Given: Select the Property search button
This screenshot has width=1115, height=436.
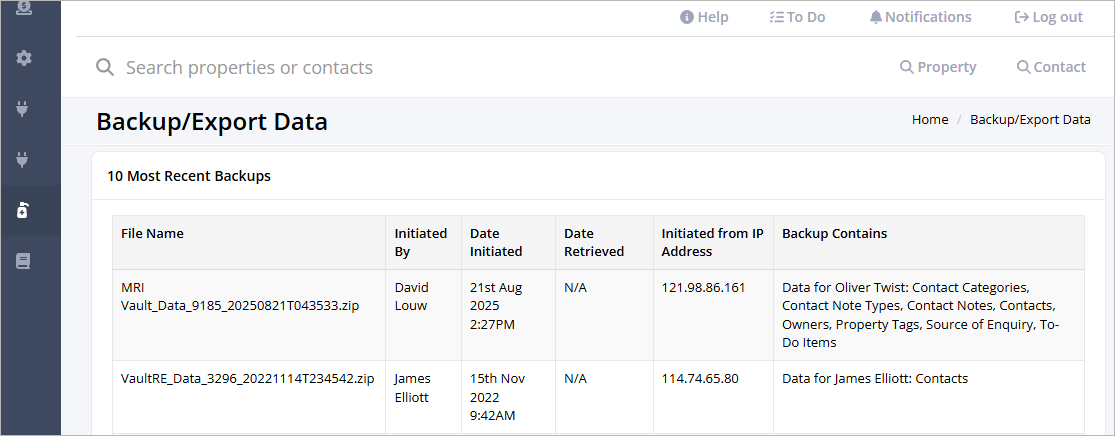Looking at the screenshot, I should 938,67.
